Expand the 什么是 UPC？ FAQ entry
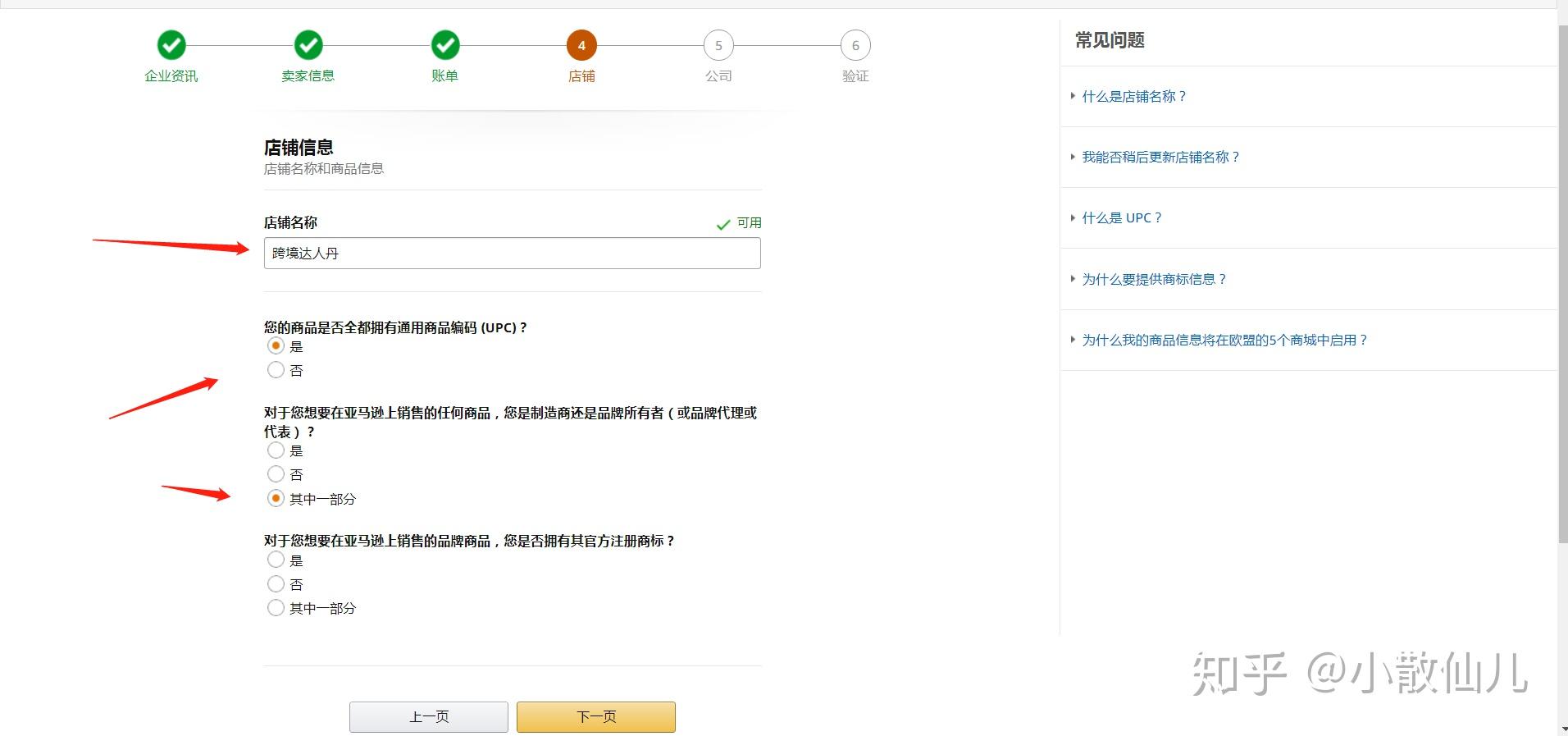Image resolution: width=1568 pixels, height=736 pixels. pyautogui.click(x=1121, y=218)
